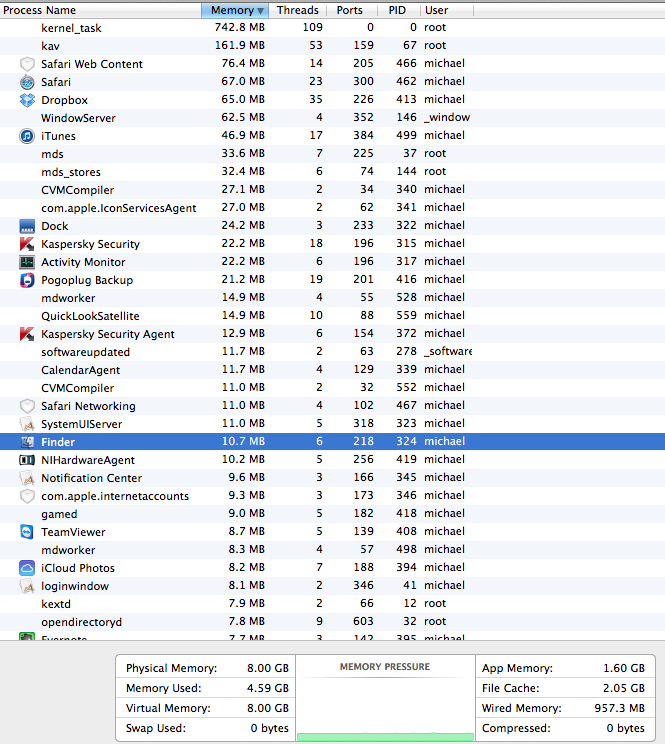This screenshot has height=744, width=665.
Task: Click the _software user entry
Action: click(448, 352)
